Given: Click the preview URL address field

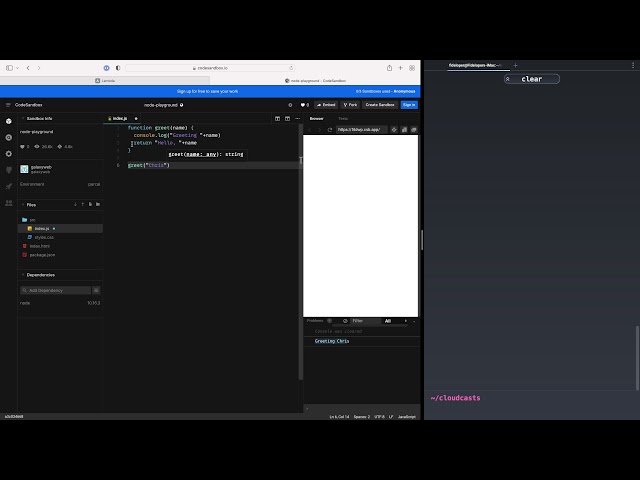Looking at the screenshot, I should (x=362, y=130).
